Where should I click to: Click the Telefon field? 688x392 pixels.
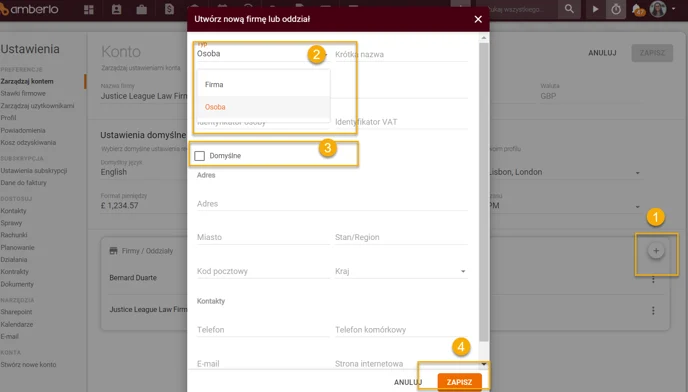[263, 330]
